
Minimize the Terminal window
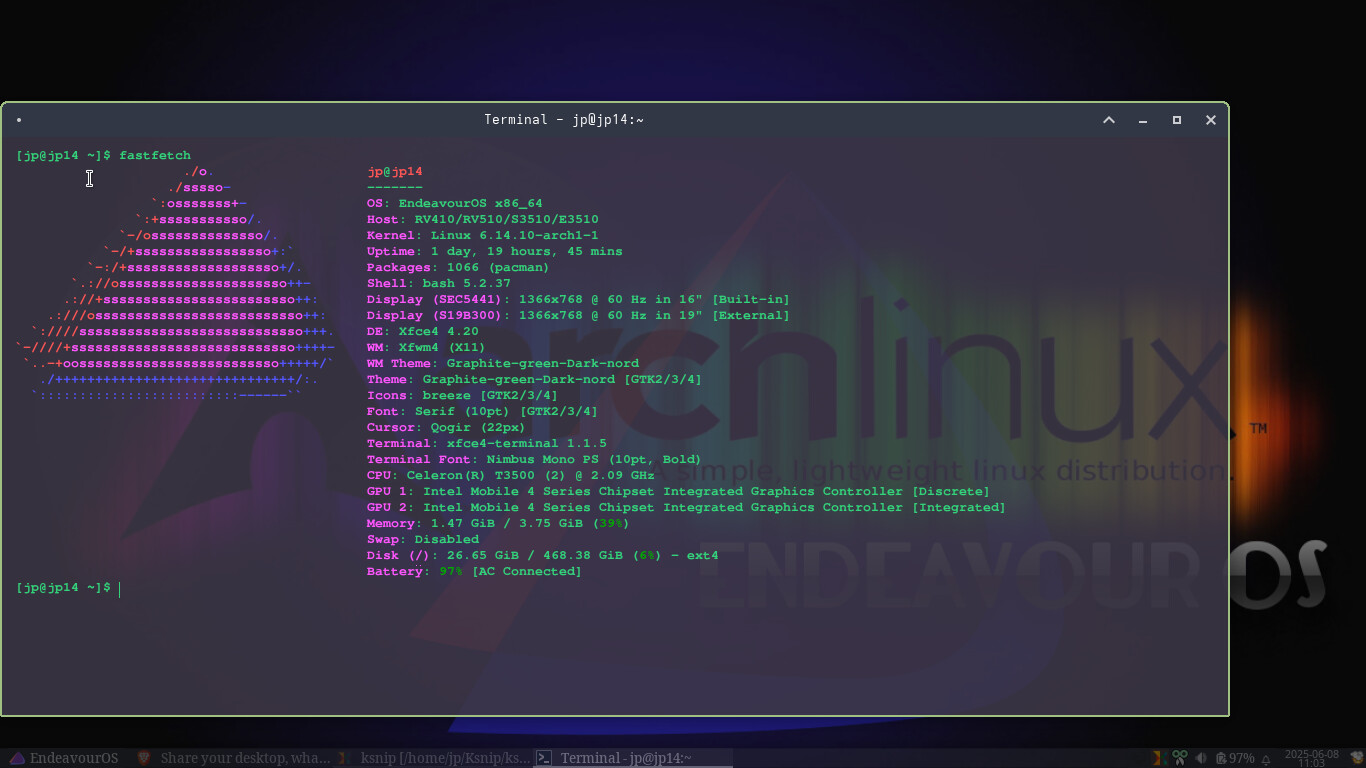point(1143,120)
